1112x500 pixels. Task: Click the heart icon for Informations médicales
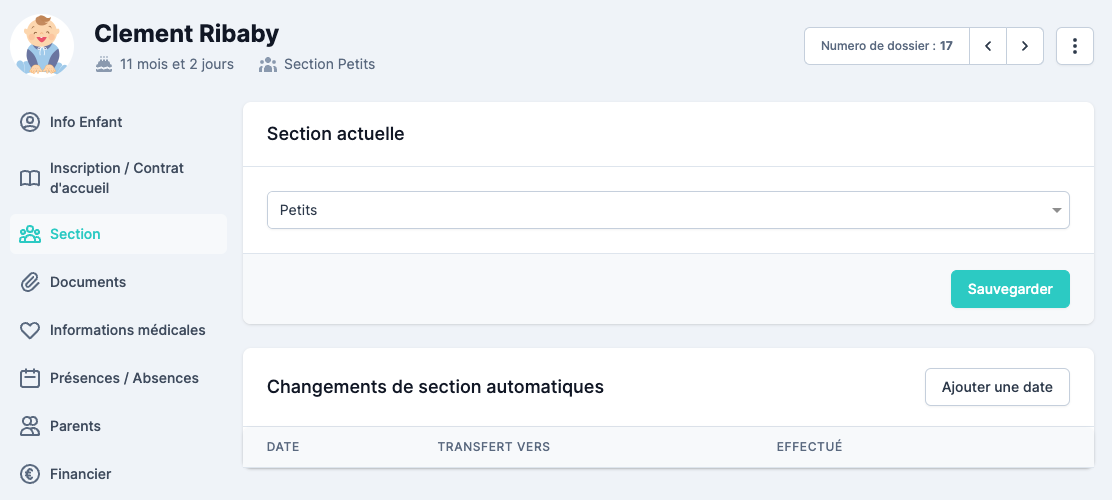(x=30, y=330)
